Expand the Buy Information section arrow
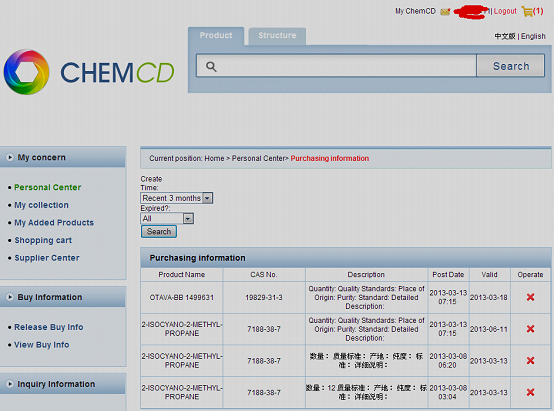The image size is (555, 412). [10, 297]
